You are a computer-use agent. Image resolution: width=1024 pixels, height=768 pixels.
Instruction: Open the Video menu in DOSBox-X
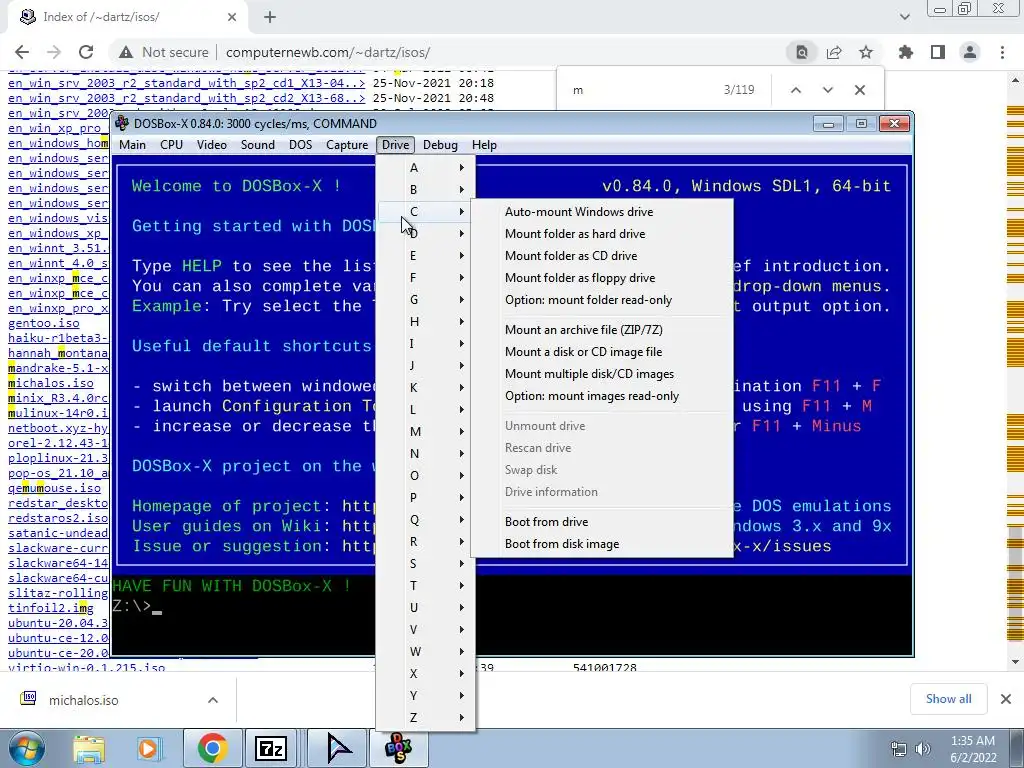pyautogui.click(x=212, y=145)
